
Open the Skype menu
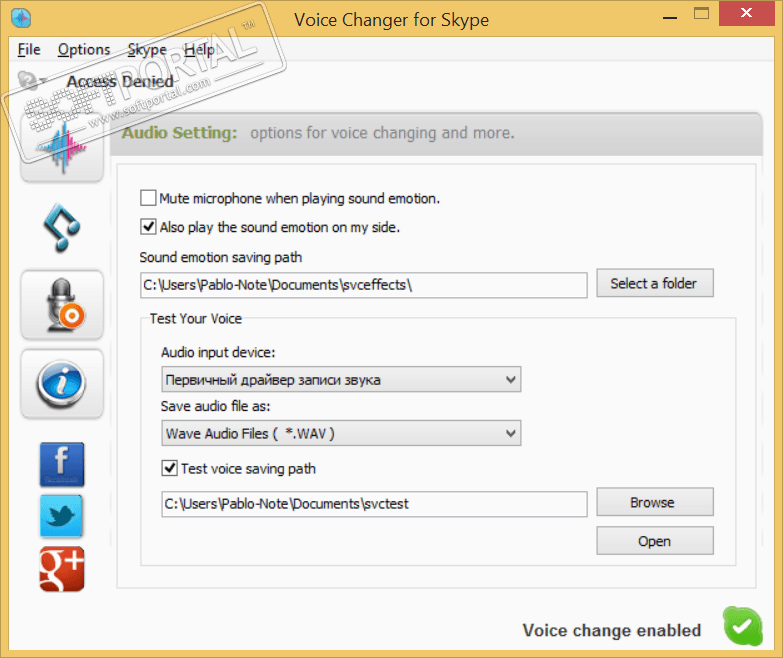click(147, 49)
